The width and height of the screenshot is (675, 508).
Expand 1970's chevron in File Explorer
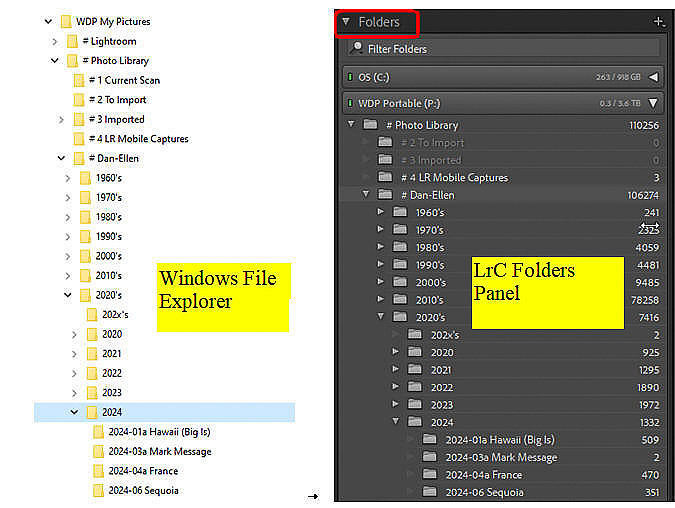pos(68,198)
